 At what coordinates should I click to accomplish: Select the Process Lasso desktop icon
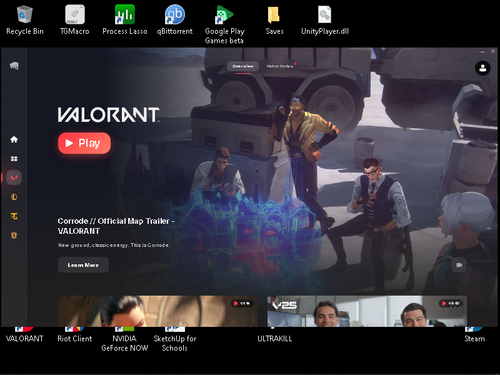coord(125,20)
